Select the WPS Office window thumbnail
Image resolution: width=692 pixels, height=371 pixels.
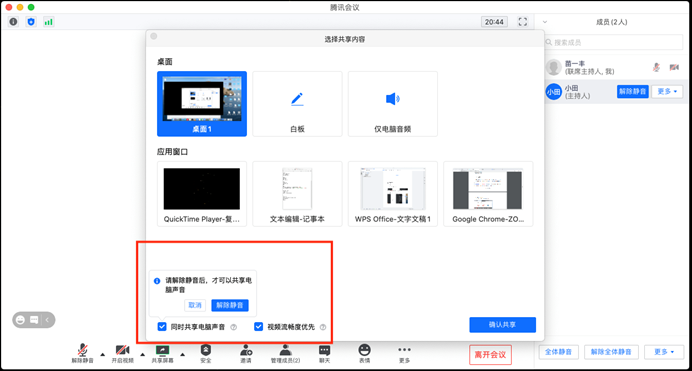click(x=392, y=194)
